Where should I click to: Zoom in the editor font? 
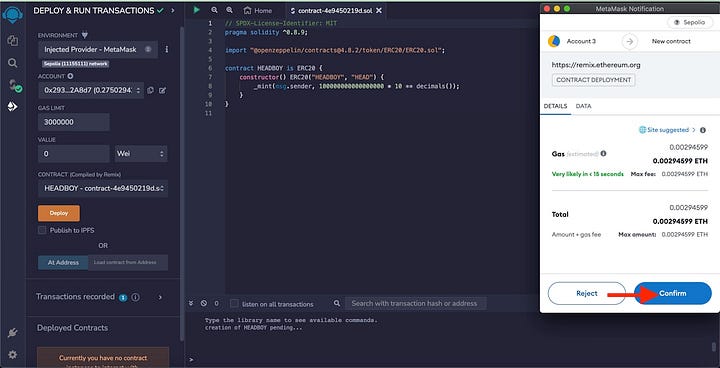tap(229, 10)
